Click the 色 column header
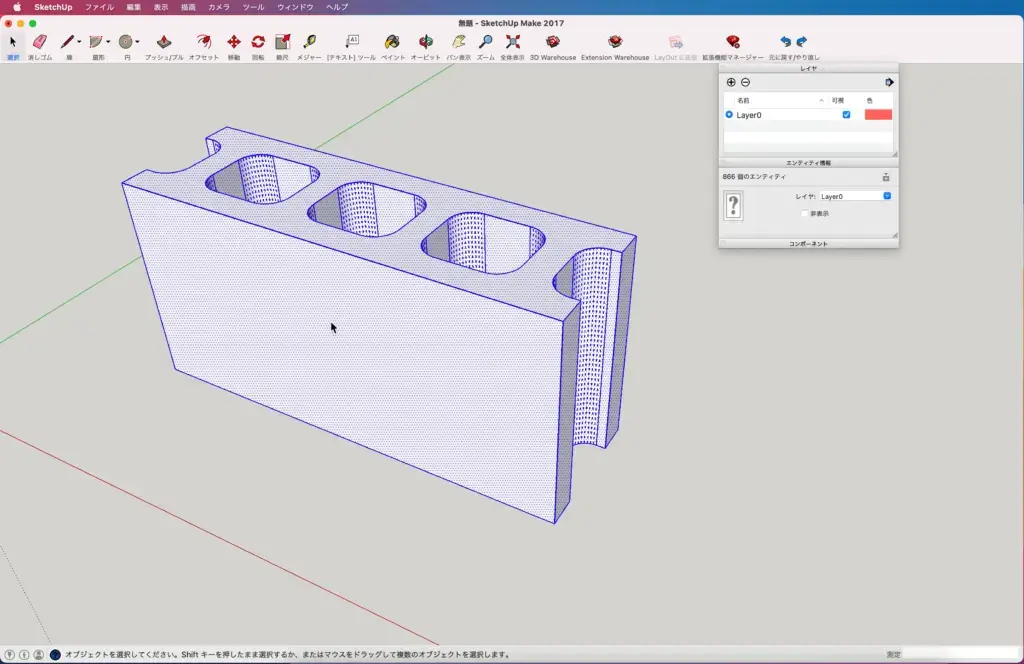1024x664 pixels. point(870,101)
